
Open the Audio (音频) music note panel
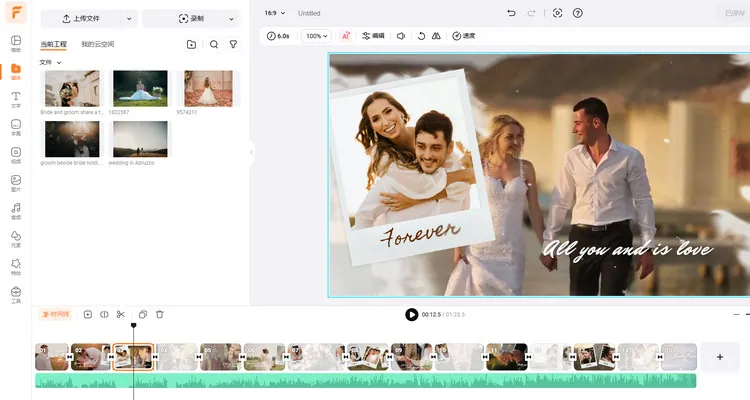16,211
